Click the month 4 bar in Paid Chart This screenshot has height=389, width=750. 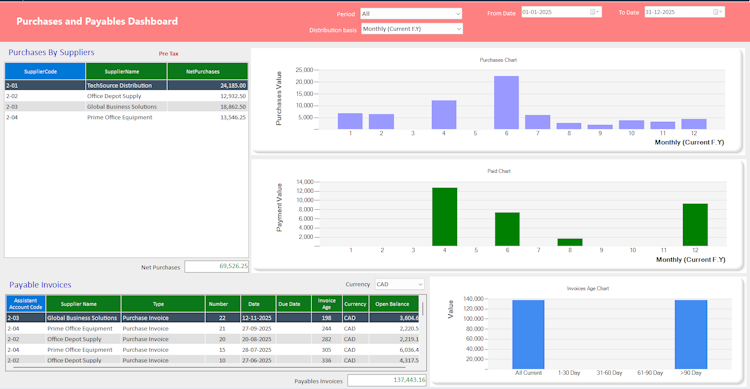click(x=444, y=217)
